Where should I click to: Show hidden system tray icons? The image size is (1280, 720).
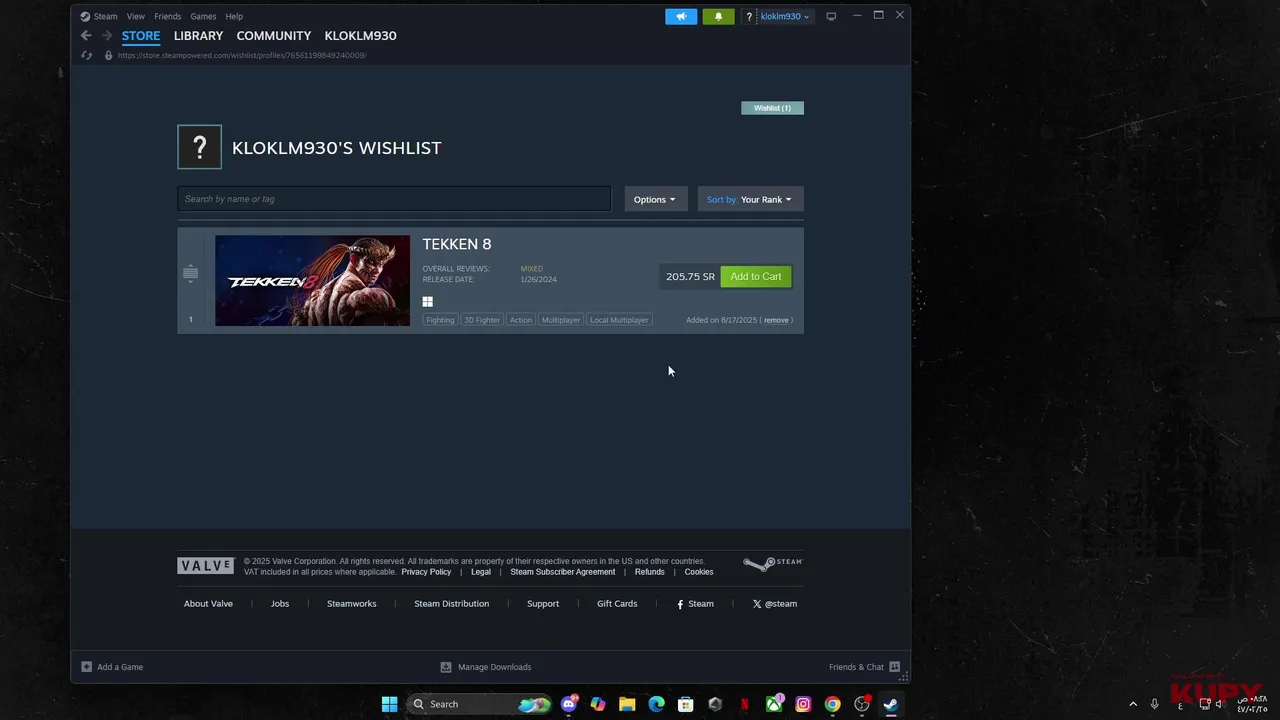click(x=1133, y=704)
